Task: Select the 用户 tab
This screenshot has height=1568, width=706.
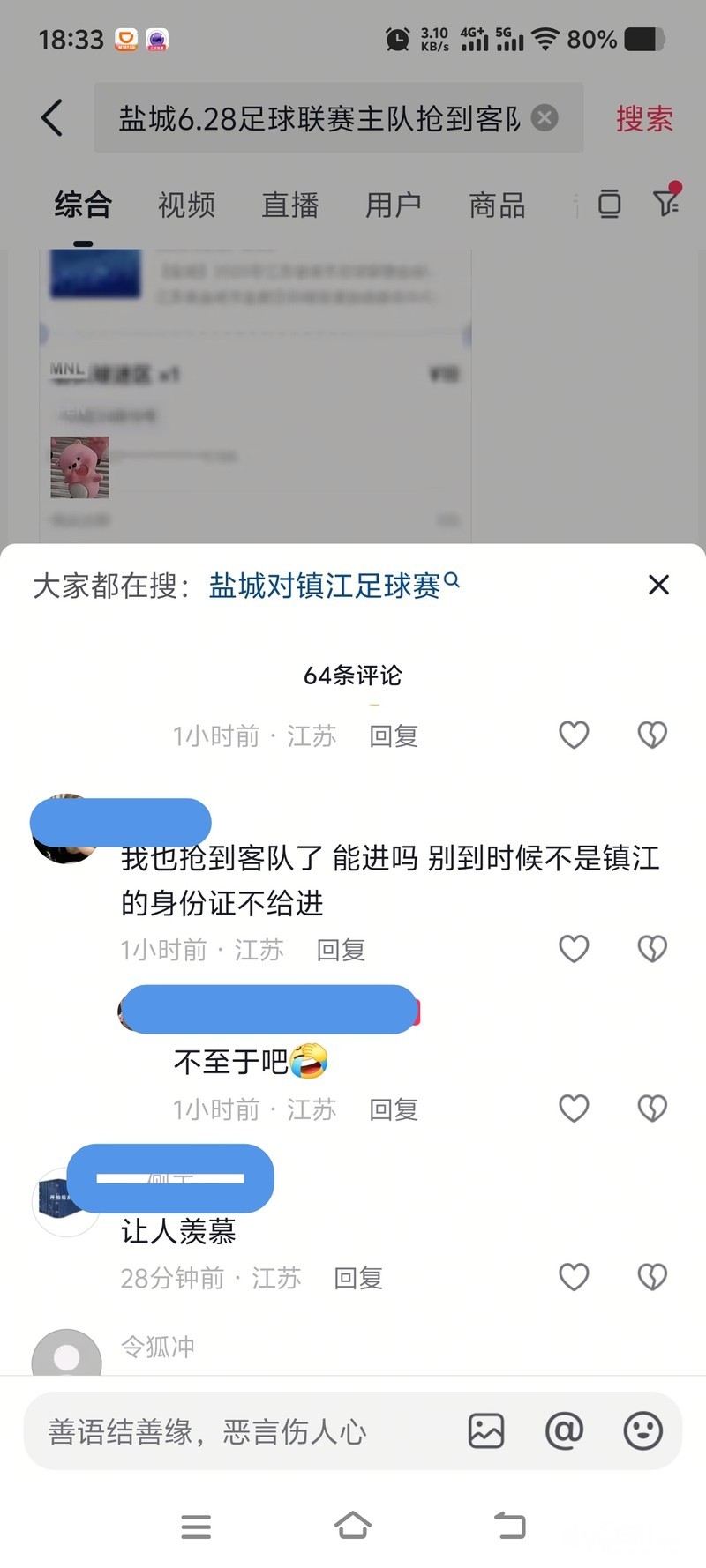Action: click(394, 205)
